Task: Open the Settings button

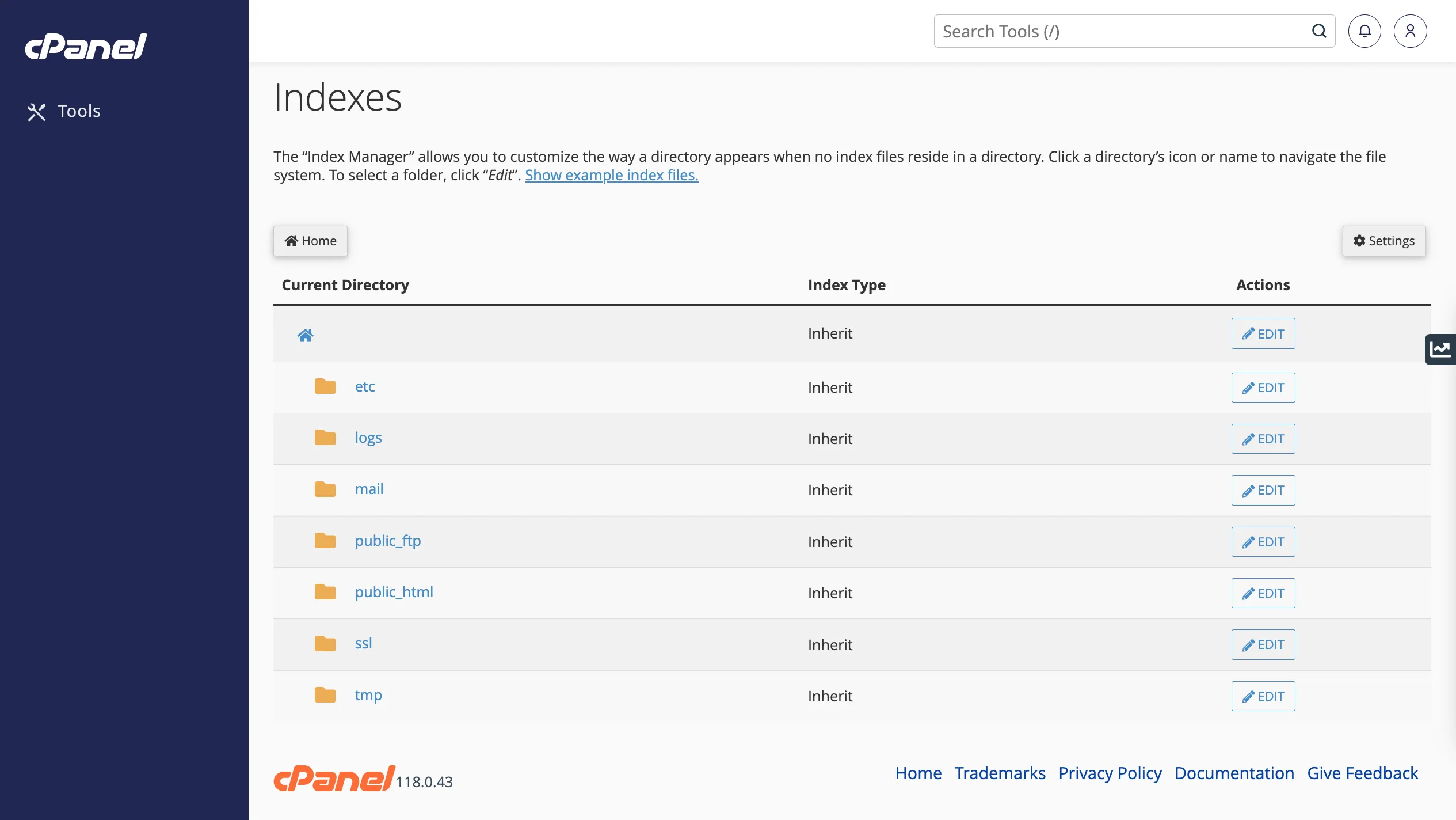Action: tap(1383, 241)
